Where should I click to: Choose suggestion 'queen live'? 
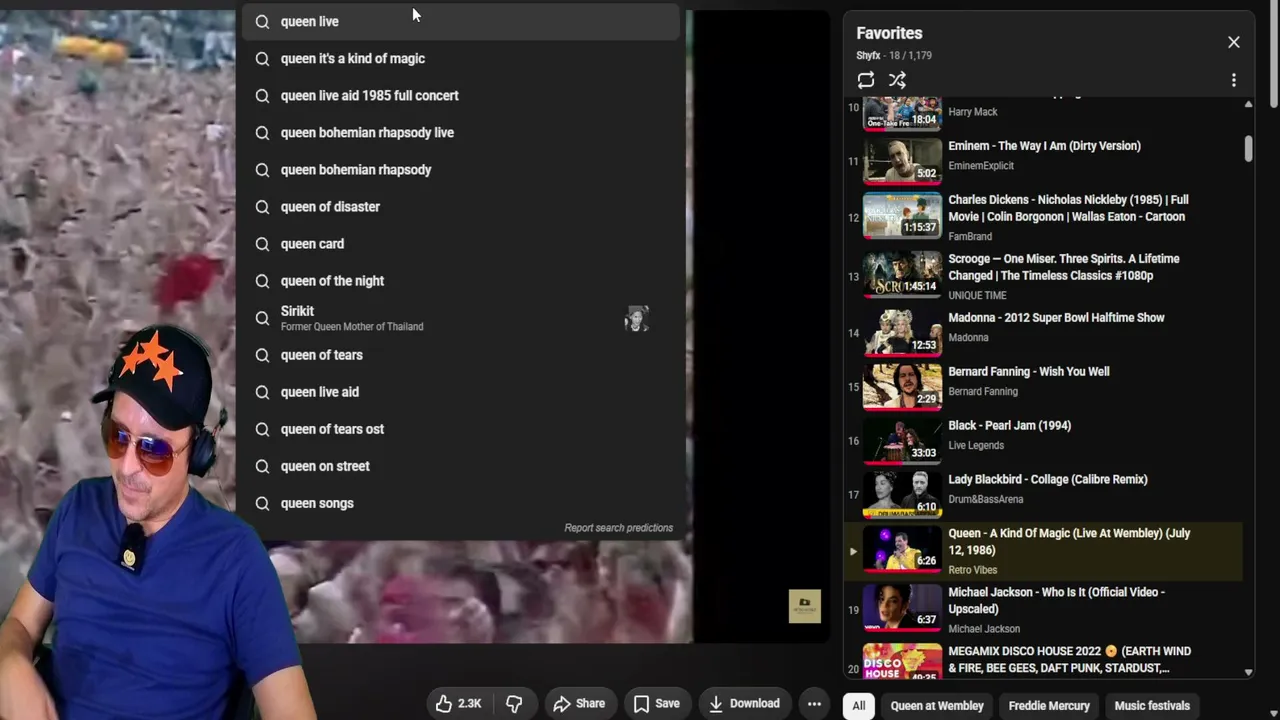coord(461,21)
